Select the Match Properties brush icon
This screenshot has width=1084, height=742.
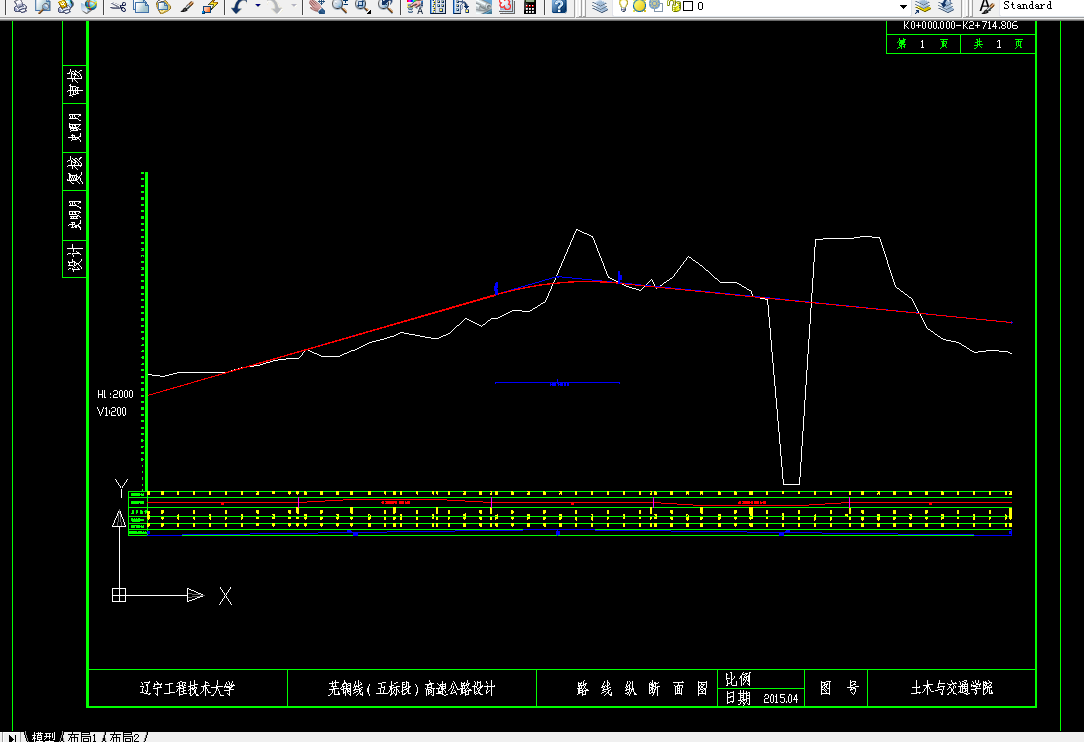tap(187, 6)
